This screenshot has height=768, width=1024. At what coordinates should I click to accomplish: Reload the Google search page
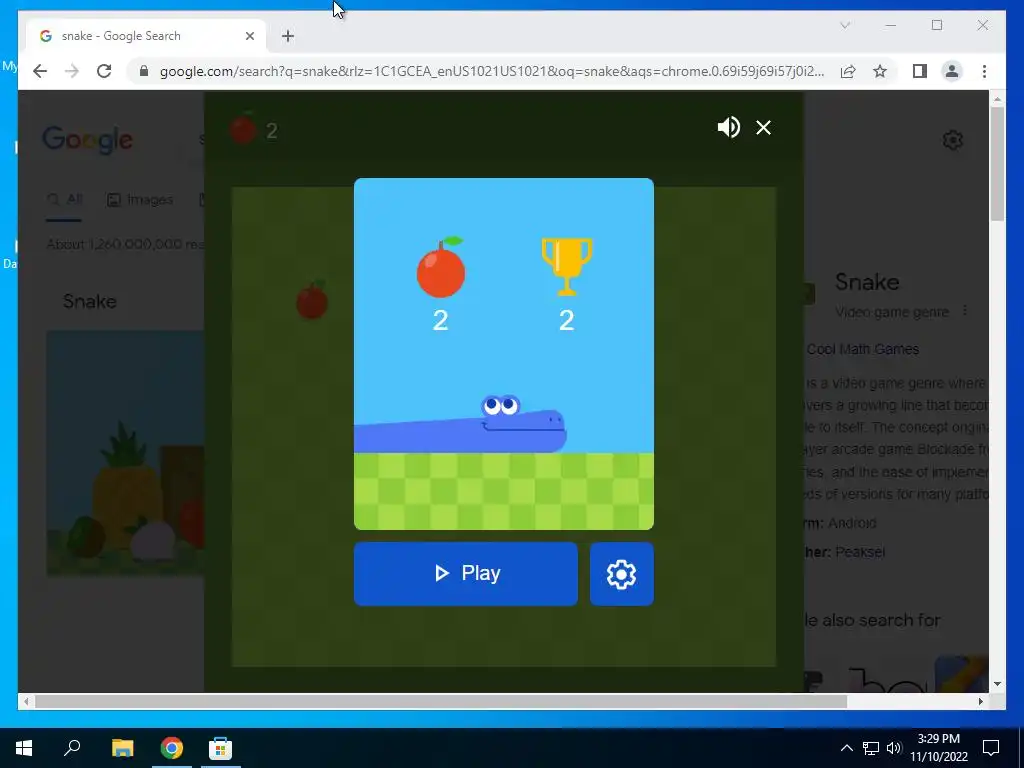104,71
